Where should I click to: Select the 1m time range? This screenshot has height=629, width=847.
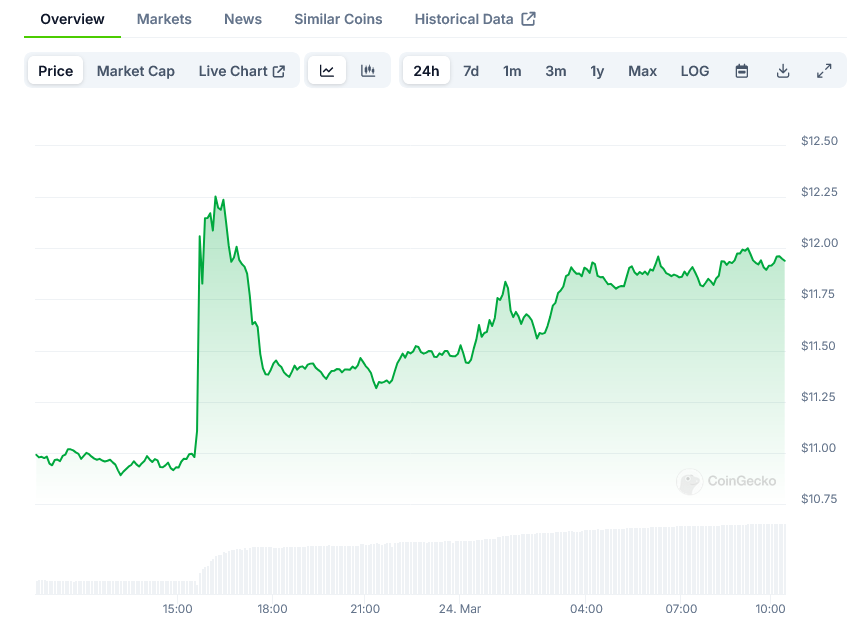(512, 71)
